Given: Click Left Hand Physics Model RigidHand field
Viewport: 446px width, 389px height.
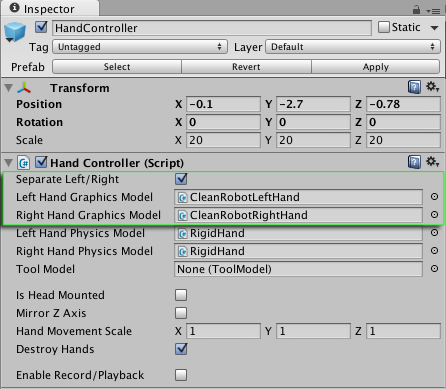Looking at the screenshot, I should coord(298,233).
